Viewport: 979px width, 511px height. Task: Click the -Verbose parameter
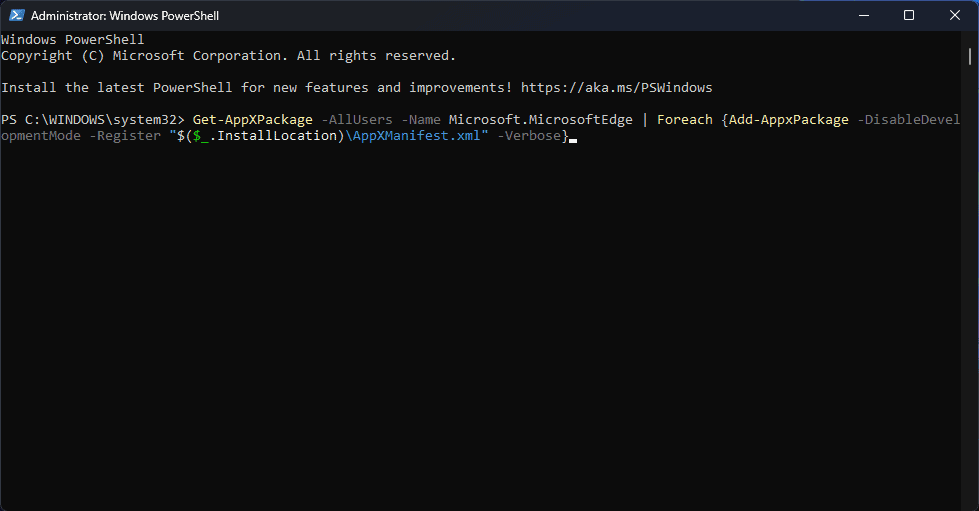click(528, 136)
